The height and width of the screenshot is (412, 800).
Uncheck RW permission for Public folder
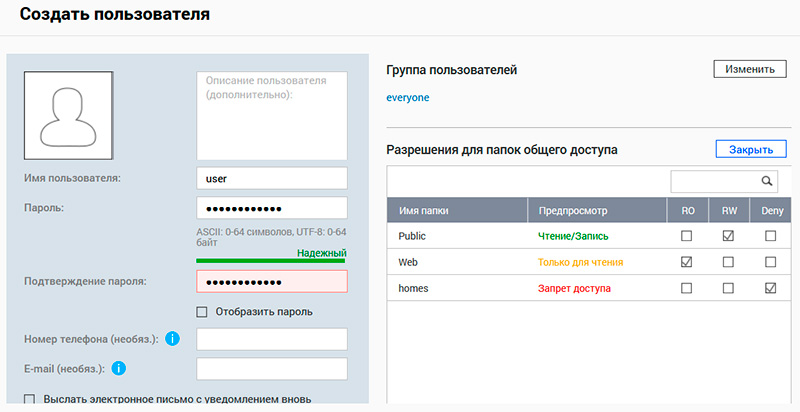pyautogui.click(x=728, y=236)
